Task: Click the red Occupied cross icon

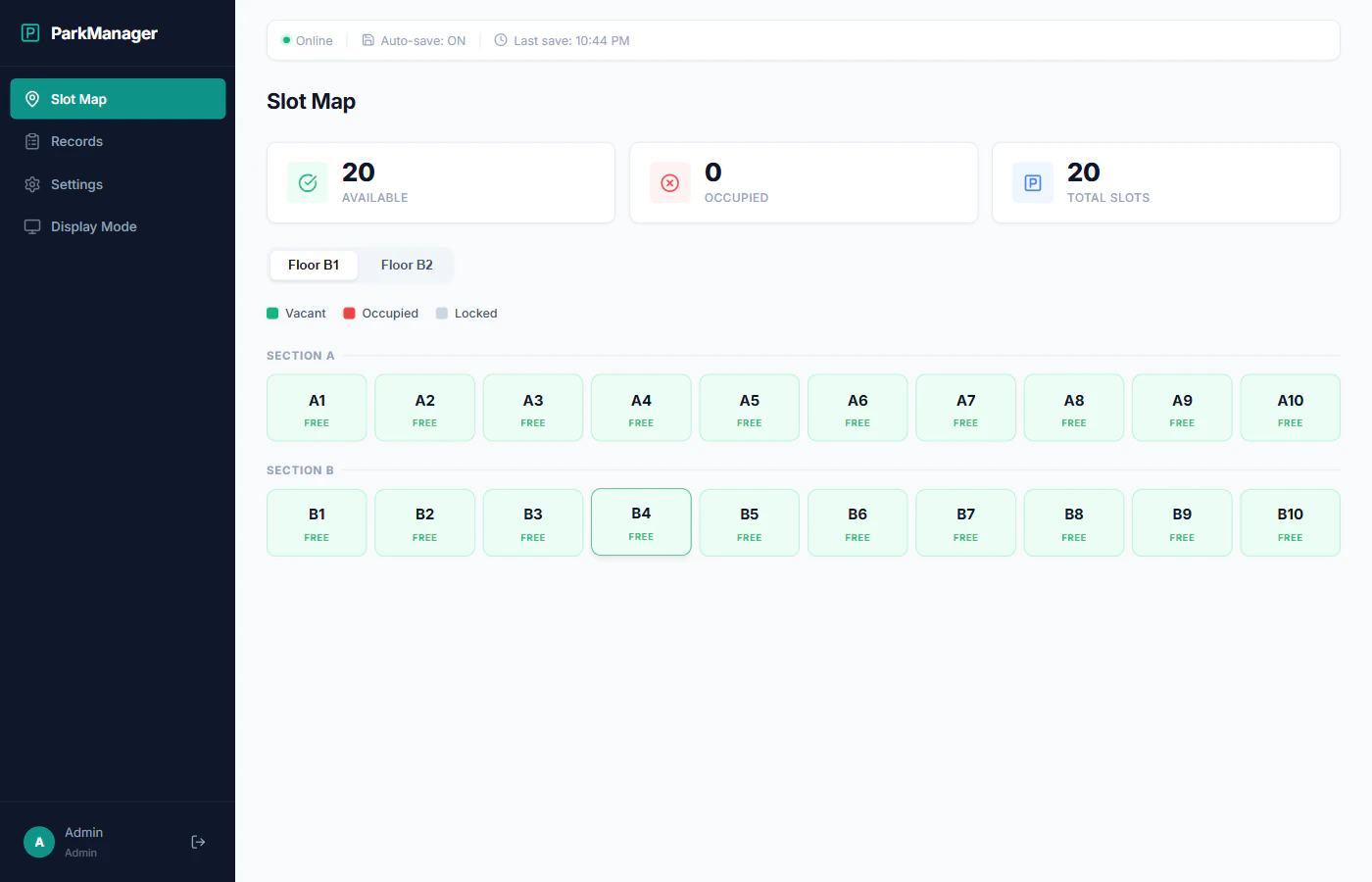Action: click(x=669, y=182)
